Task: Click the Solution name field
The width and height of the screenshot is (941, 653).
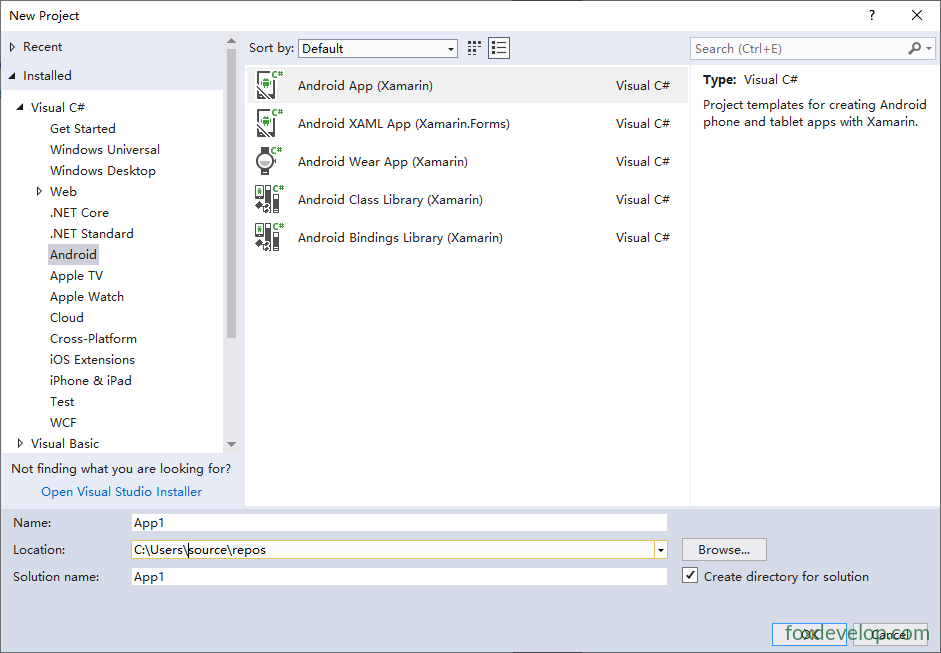Action: tap(399, 577)
